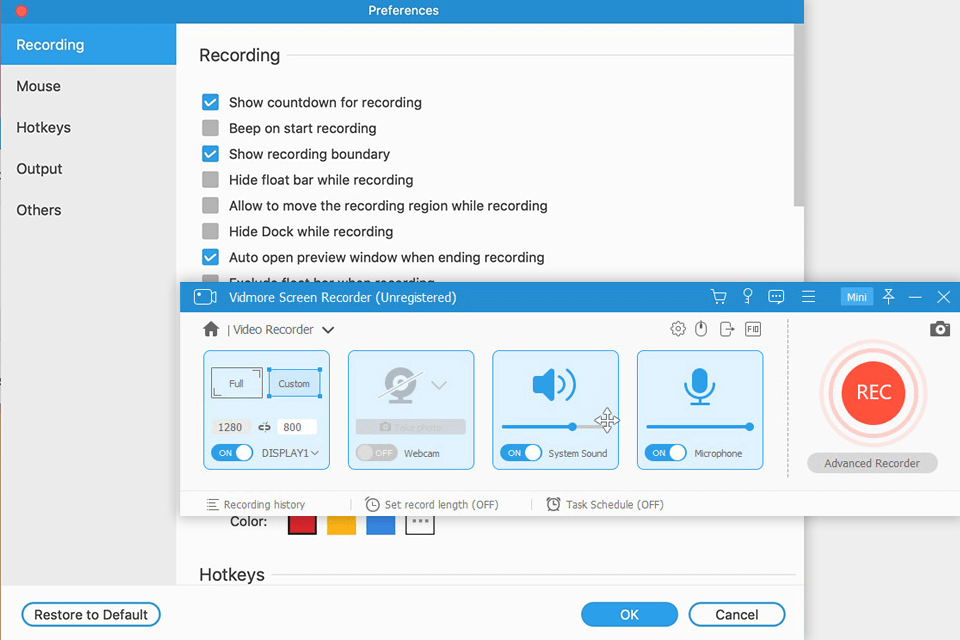Check Allow to move the recording region
The height and width of the screenshot is (640, 960).
coord(211,205)
